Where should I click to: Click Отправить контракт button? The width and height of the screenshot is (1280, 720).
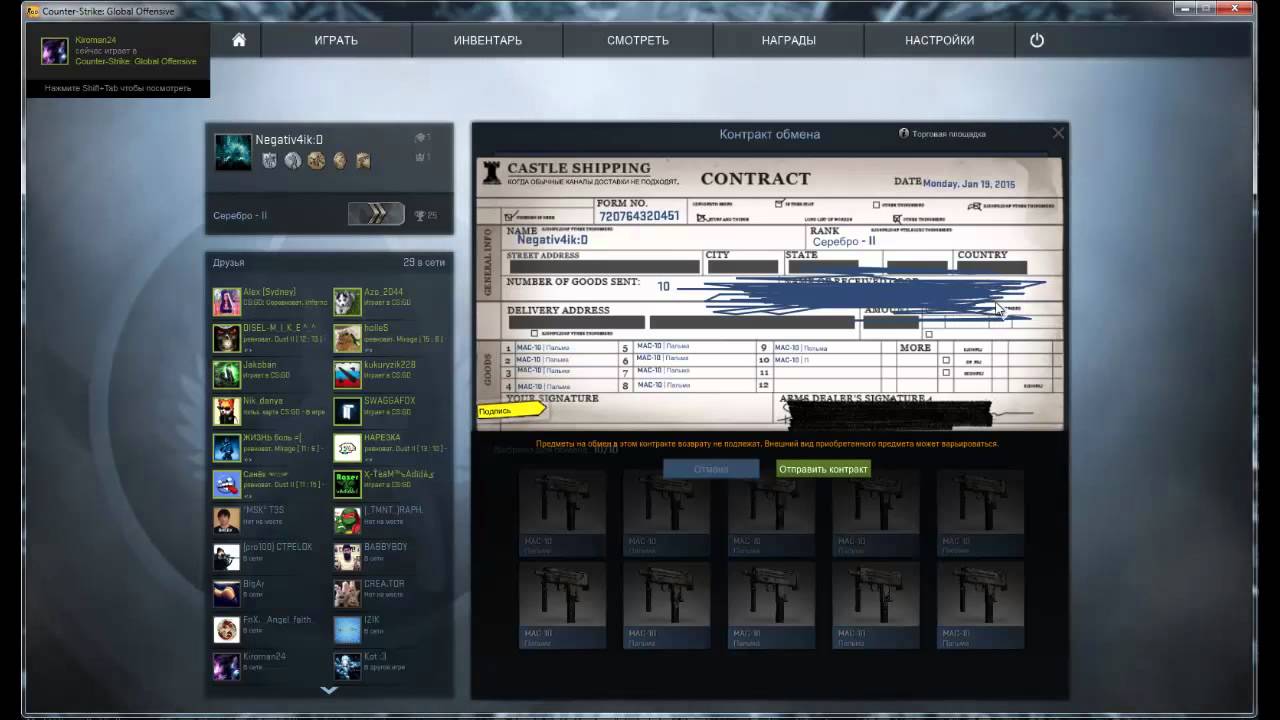[823, 469]
